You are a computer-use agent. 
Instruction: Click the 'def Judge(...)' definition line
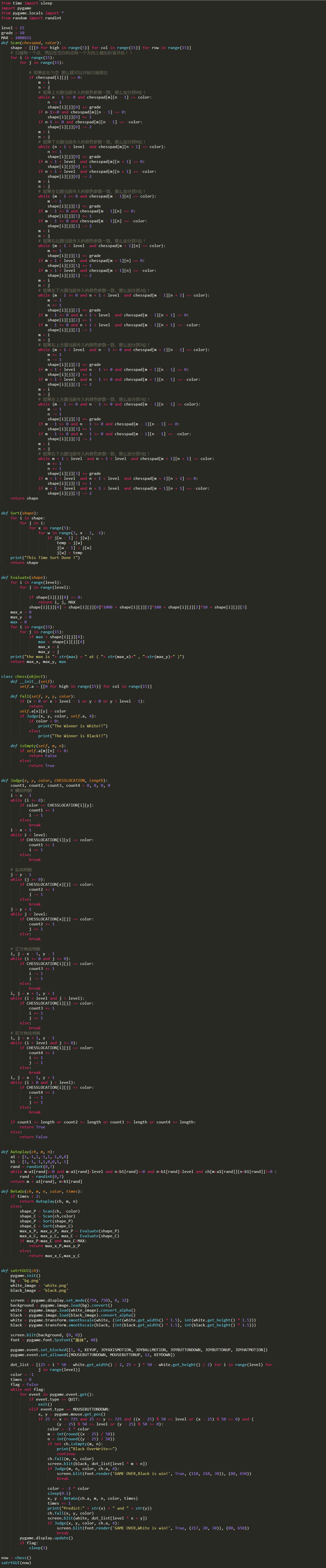pyautogui.click(x=54, y=780)
